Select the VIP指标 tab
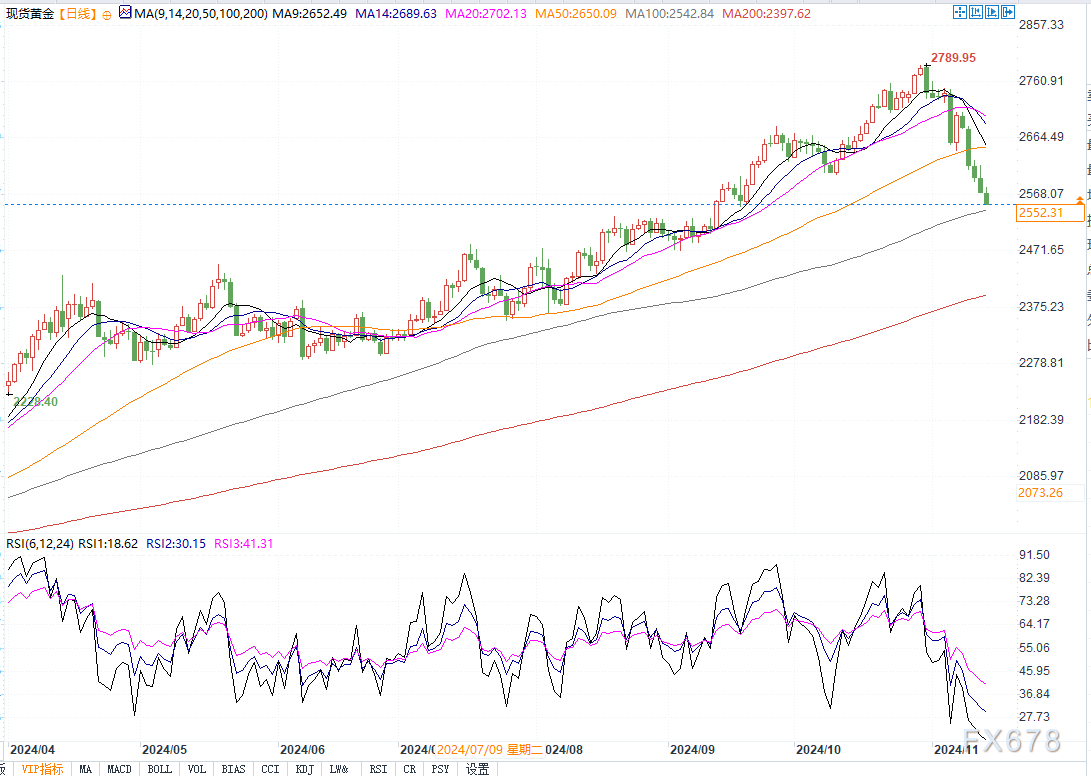Screen dimensions: 1091x776 click(x=41, y=769)
